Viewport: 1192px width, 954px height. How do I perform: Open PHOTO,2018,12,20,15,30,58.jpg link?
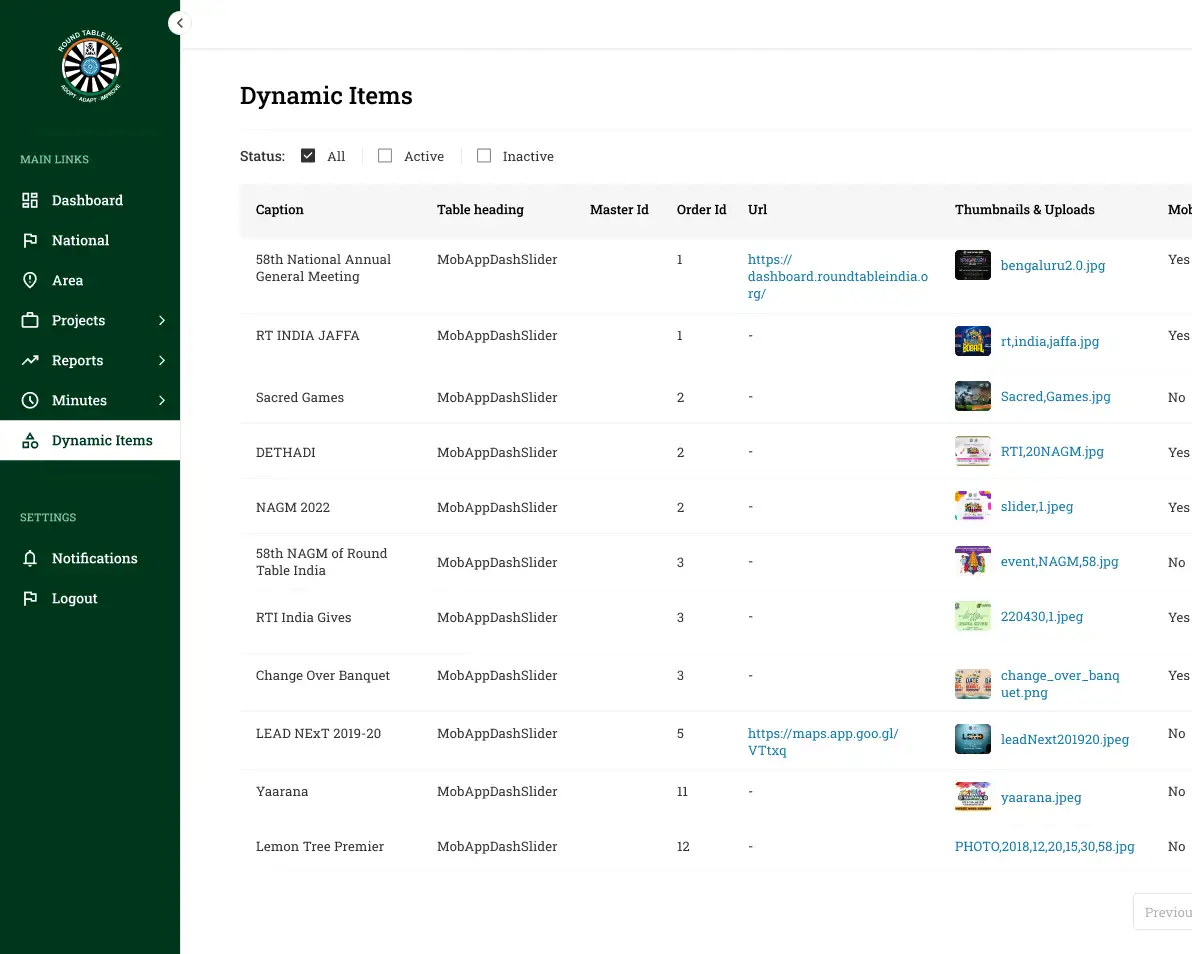pos(1045,846)
